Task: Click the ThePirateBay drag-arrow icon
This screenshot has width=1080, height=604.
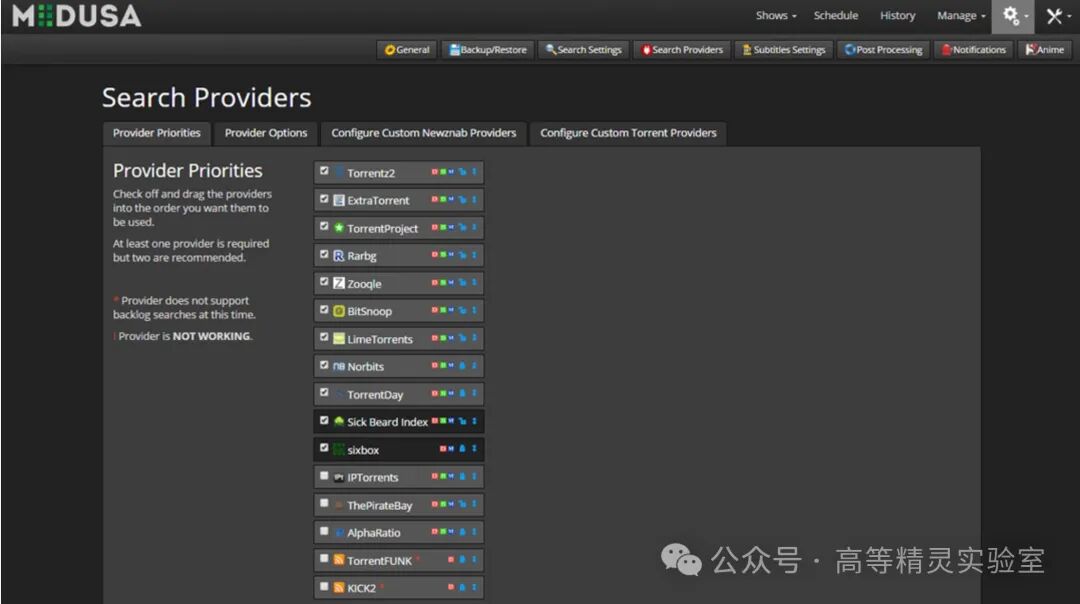Action: click(x=474, y=504)
